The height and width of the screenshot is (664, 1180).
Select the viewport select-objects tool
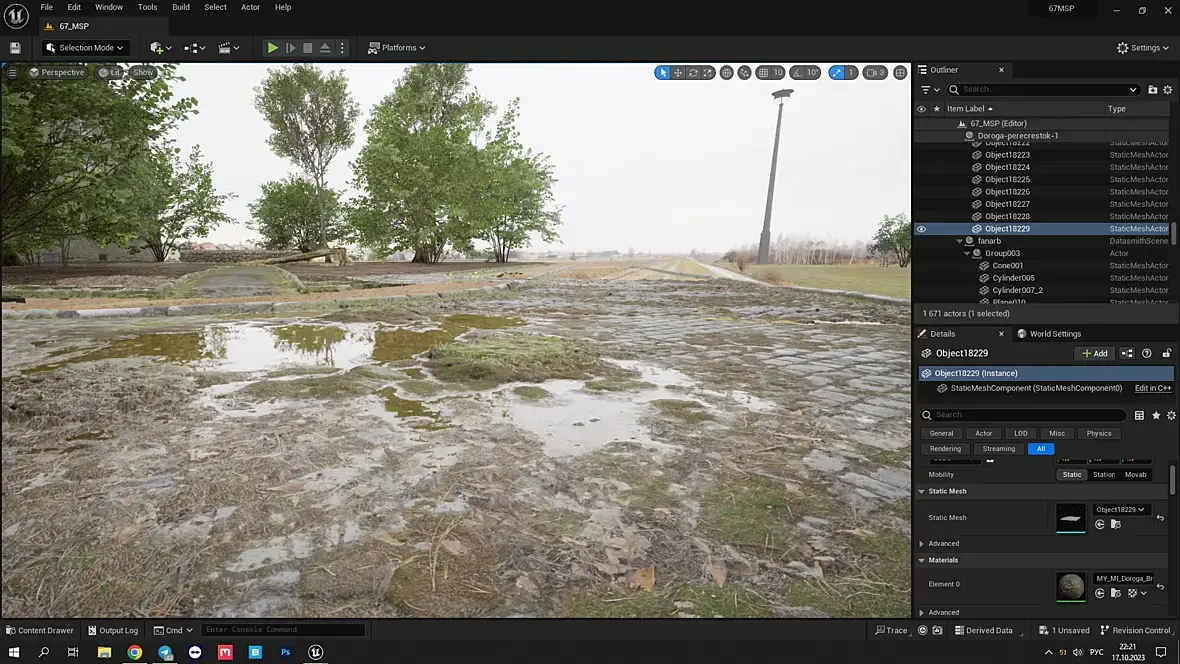coord(662,72)
